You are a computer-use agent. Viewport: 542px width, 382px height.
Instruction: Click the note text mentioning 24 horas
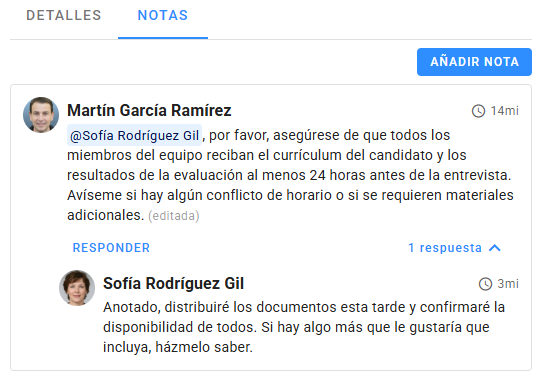click(x=290, y=175)
